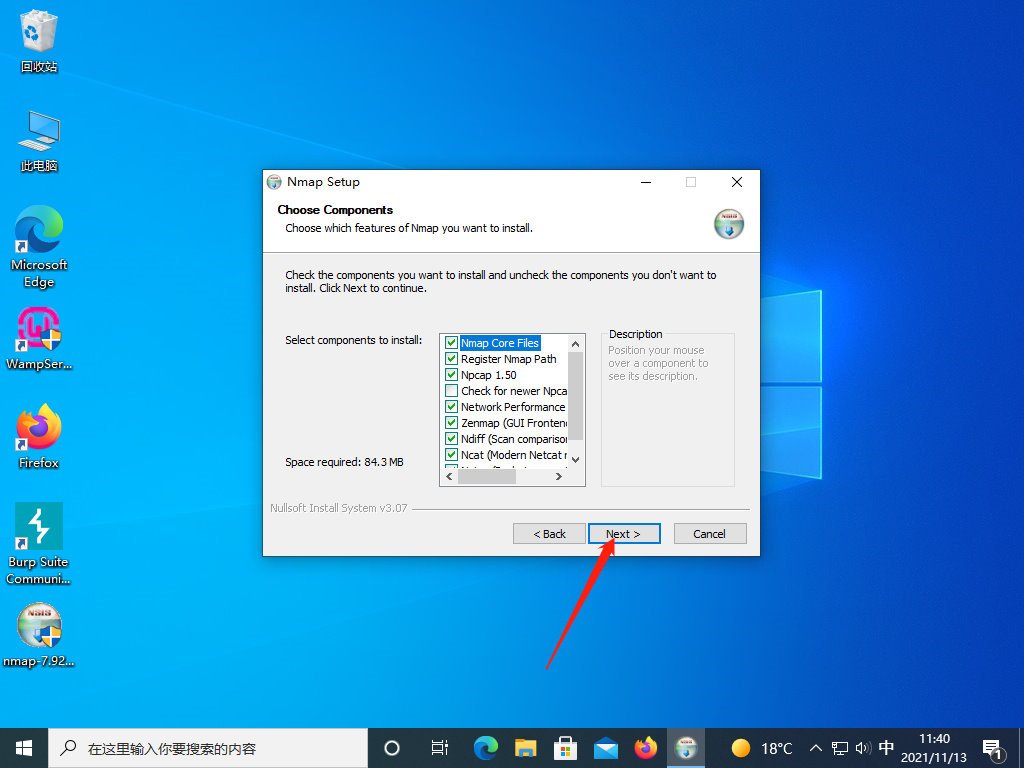The height and width of the screenshot is (768, 1024).
Task: Continue with the Next > button
Action: pyautogui.click(x=624, y=534)
